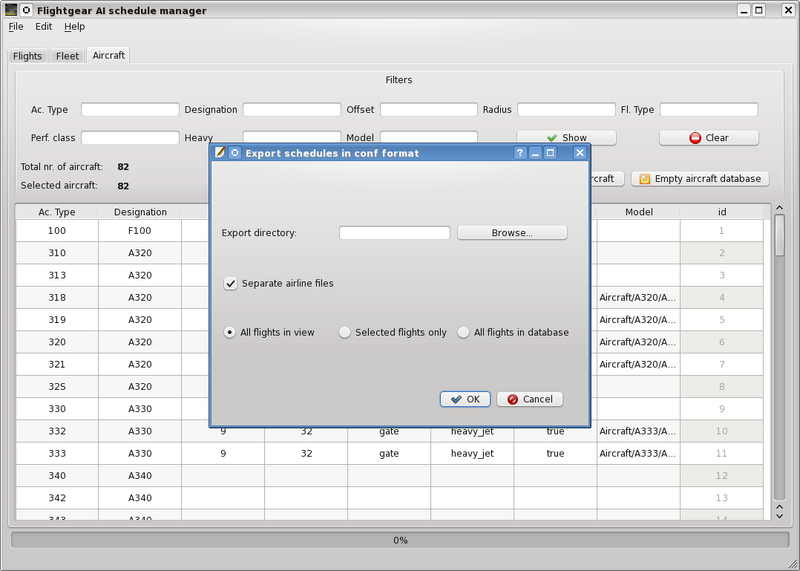Switch to the Fleet tab
The image size is (800, 571).
(67, 56)
